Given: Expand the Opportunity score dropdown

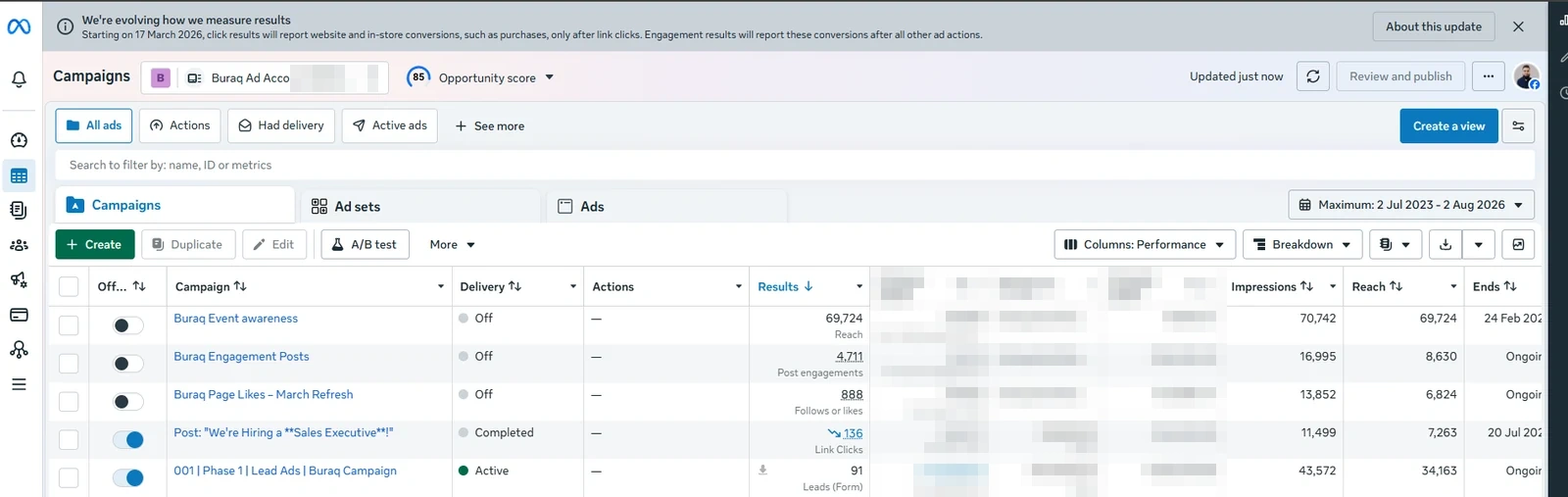Looking at the screenshot, I should tap(549, 77).
